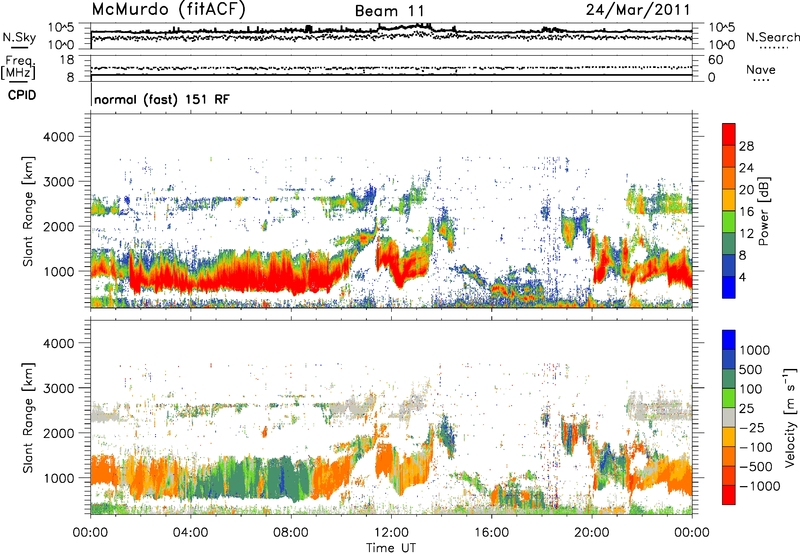The width and height of the screenshot is (800, 554).
Task: Click the 'Nave' legend label
Action: (761, 69)
